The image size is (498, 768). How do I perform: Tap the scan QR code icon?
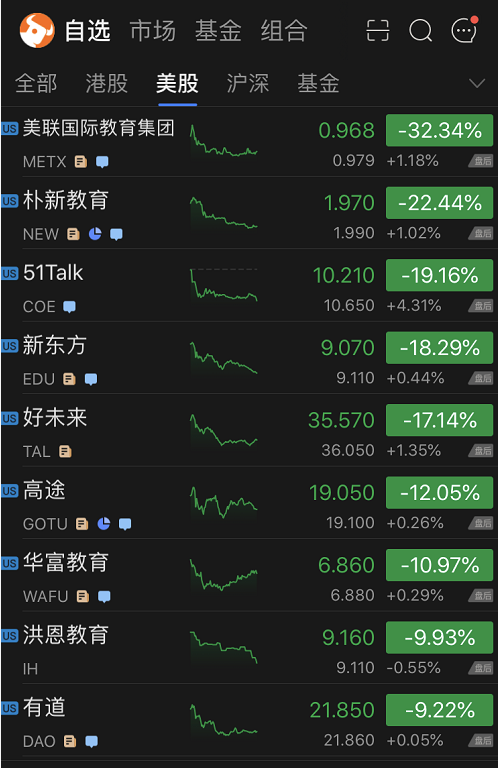click(378, 31)
